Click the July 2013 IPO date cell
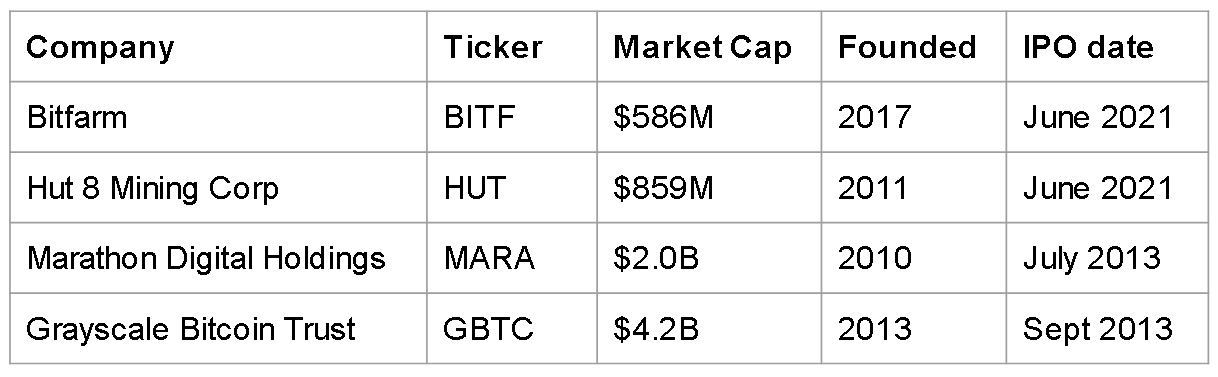 coord(1107,257)
